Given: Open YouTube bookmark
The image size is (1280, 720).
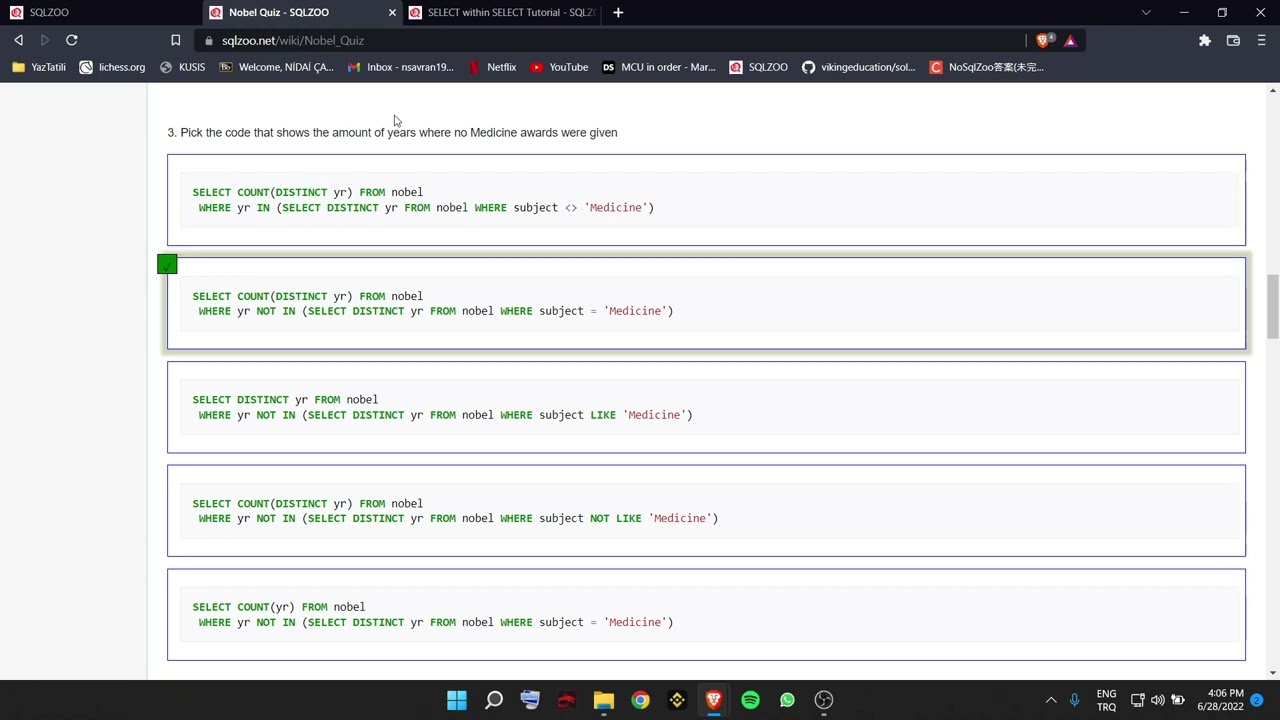Looking at the screenshot, I should click(559, 67).
